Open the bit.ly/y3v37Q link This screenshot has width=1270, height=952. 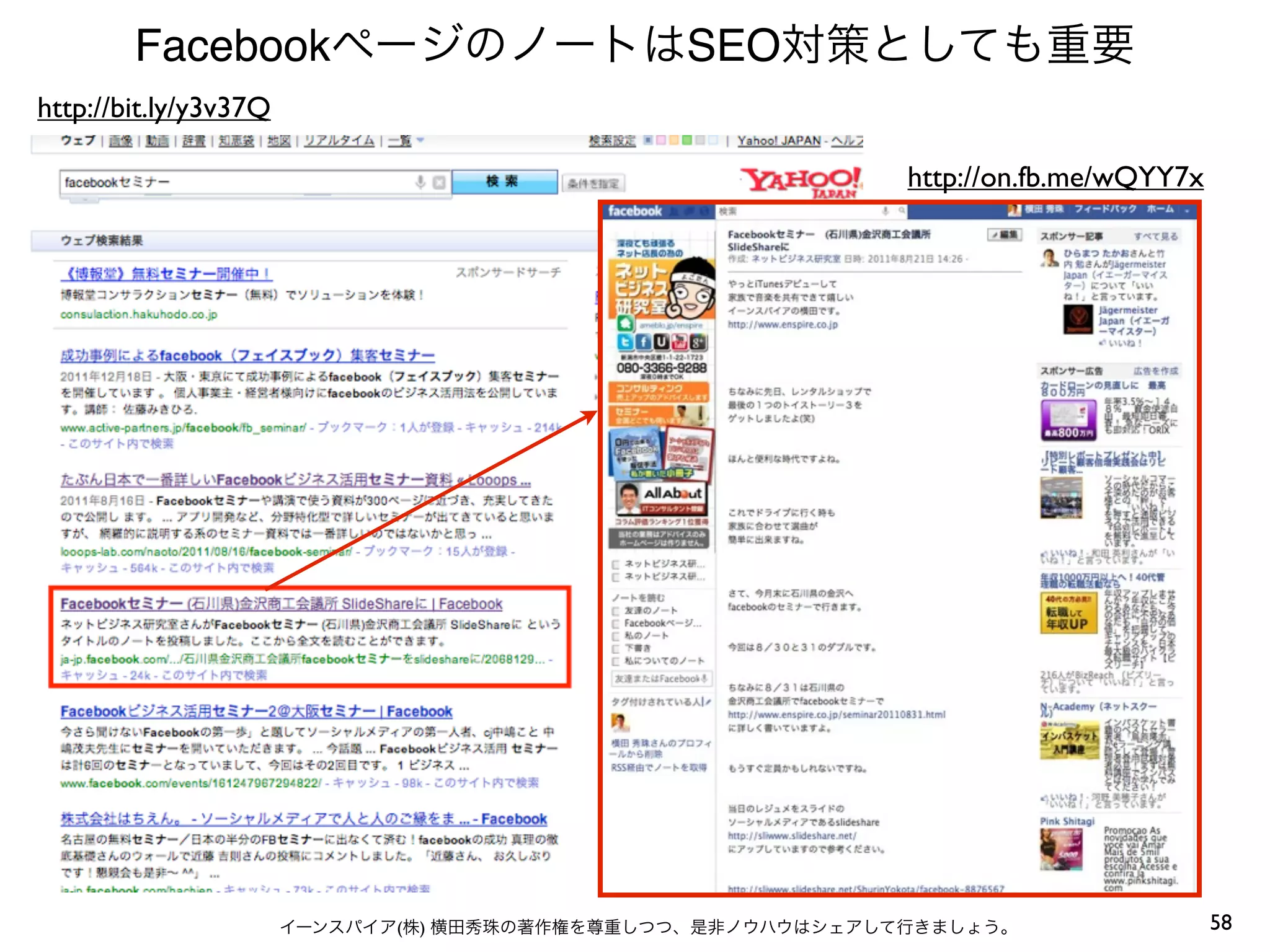click(154, 108)
